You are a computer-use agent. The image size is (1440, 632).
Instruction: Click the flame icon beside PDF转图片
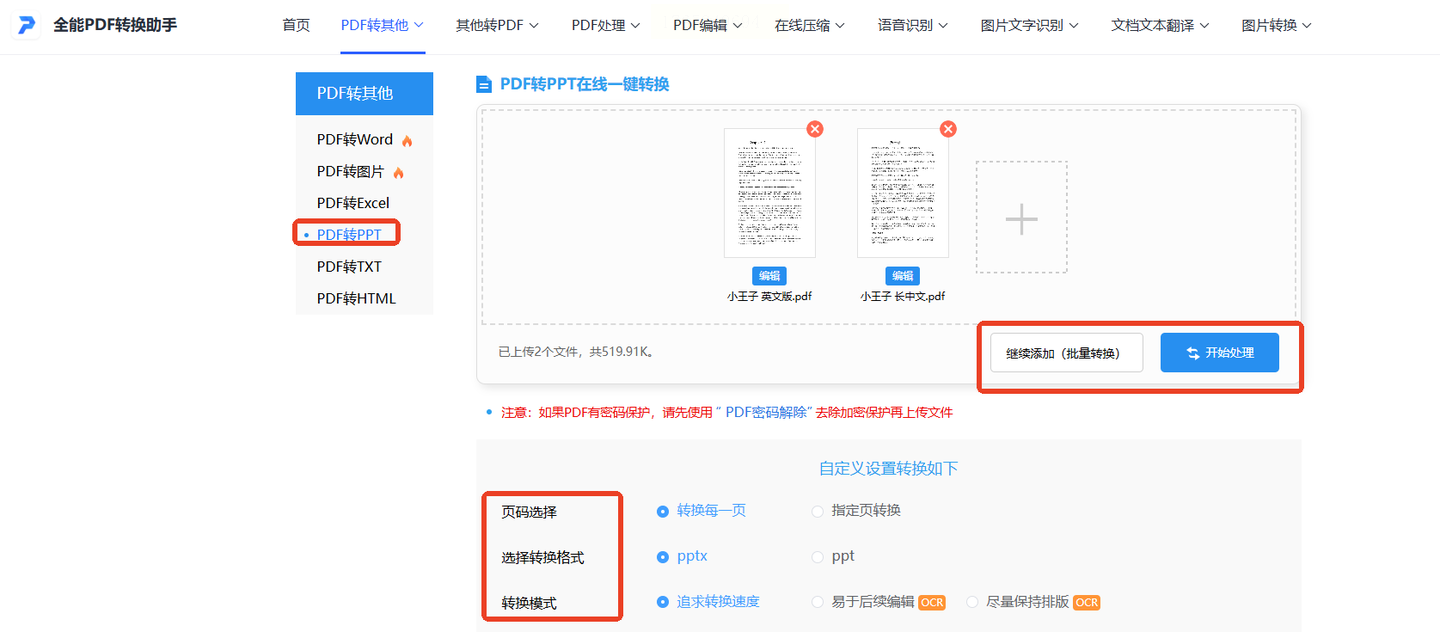[x=398, y=173]
